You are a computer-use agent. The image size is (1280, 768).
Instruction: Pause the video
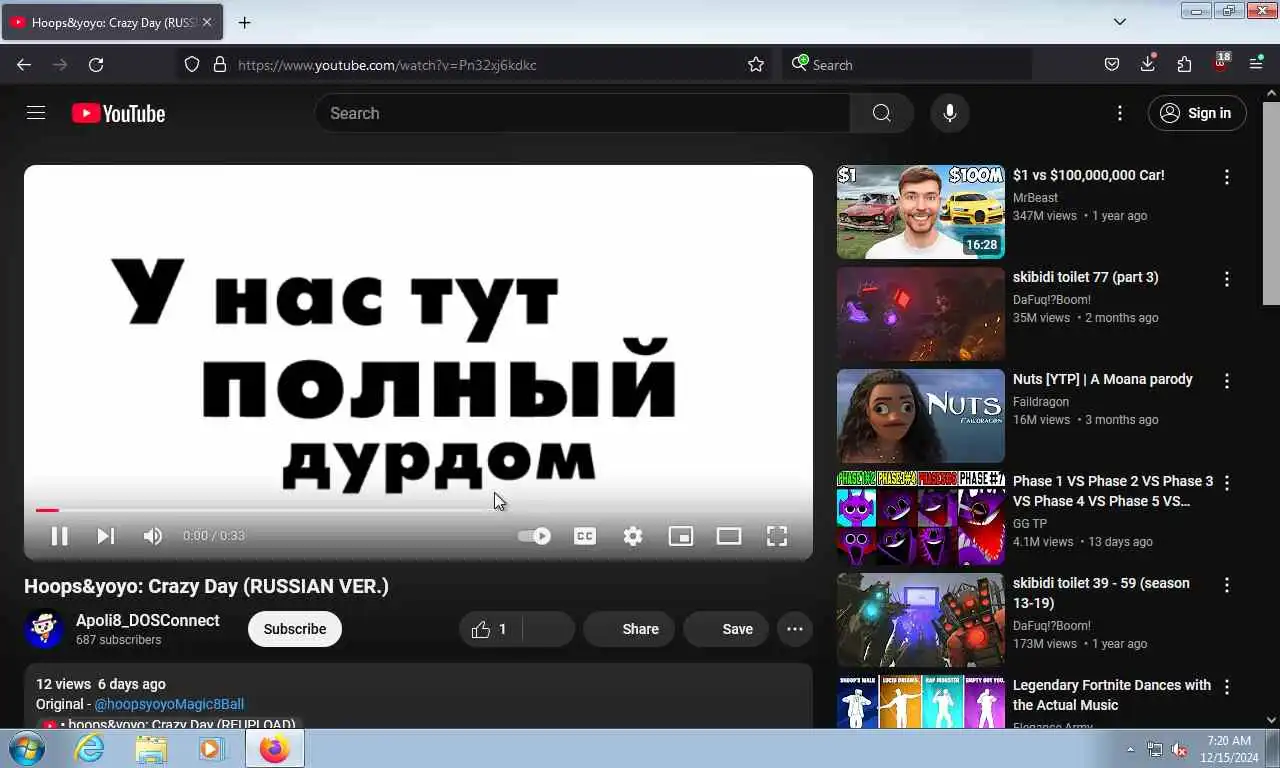[x=60, y=536]
